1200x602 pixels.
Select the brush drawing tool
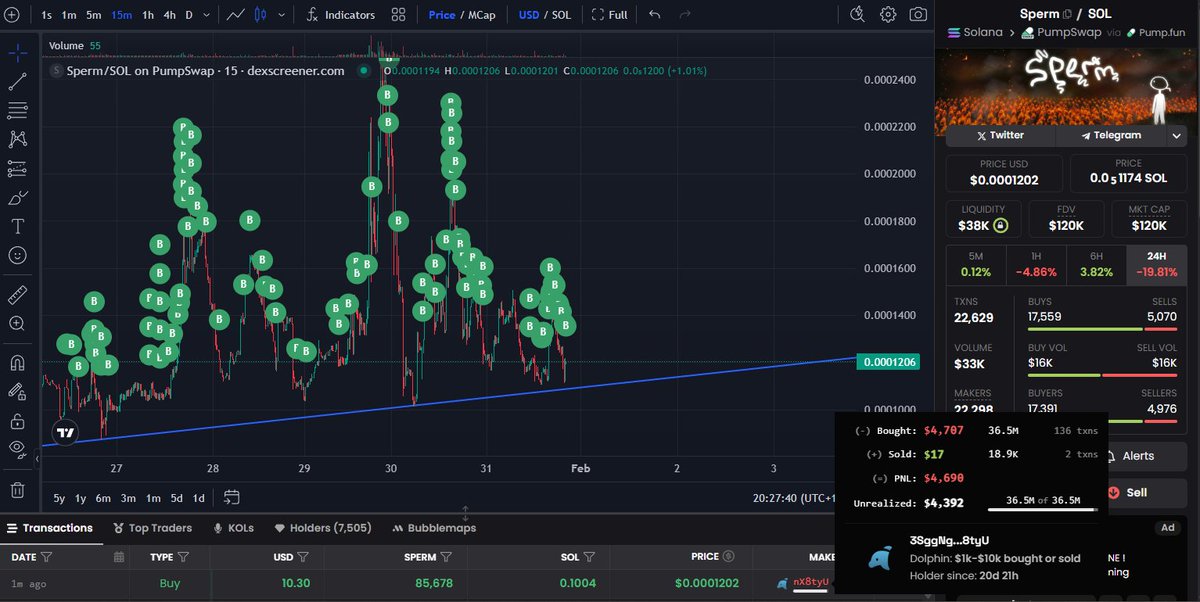click(x=17, y=198)
